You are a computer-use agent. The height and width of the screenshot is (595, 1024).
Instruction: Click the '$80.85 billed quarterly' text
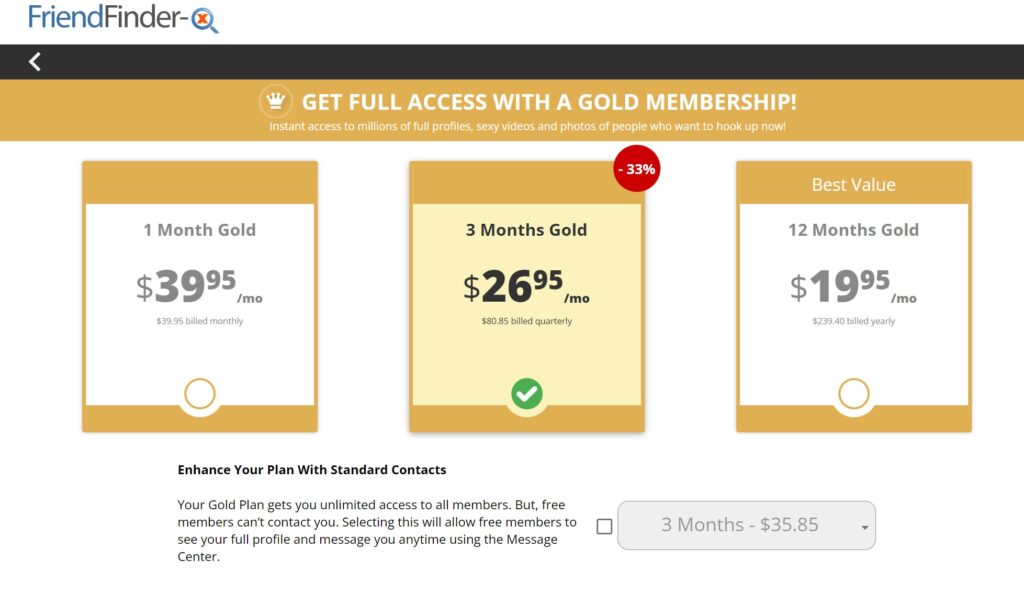(x=527, y=321)
